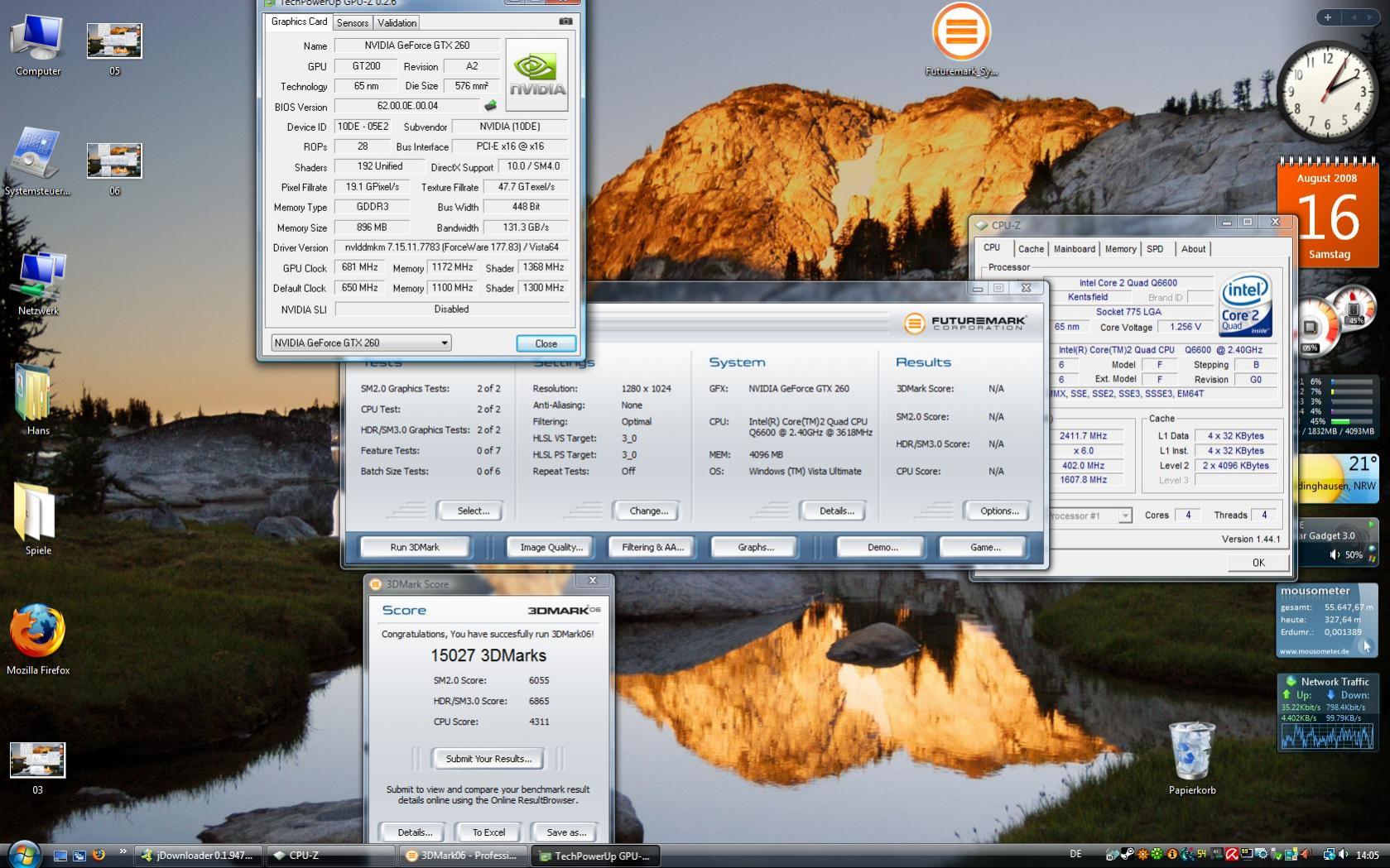This screenshot has width=1390, height=868.
Task: Open the About tab in CPU-Z
Action: click(x=1193, y=249)
